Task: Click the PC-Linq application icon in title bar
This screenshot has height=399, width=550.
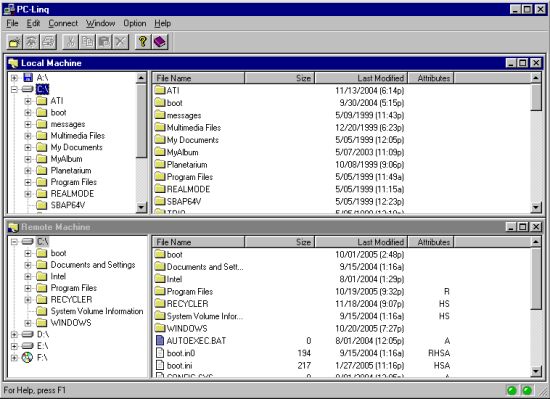Action: pos(9,9)
